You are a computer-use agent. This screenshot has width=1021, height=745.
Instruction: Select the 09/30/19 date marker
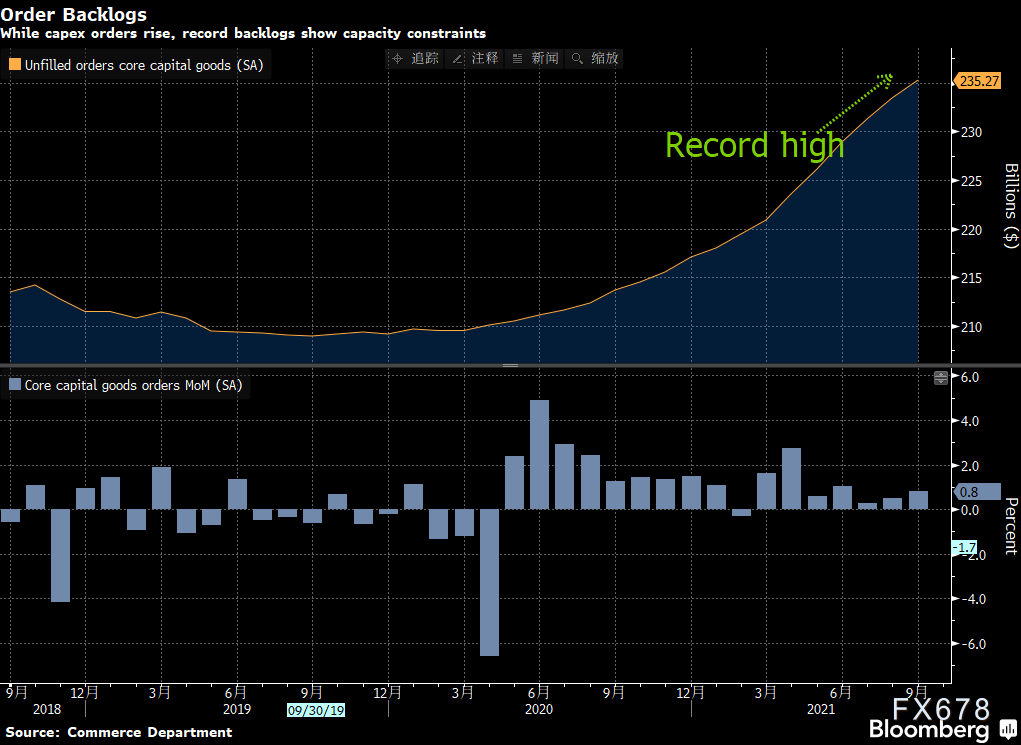point(316,709)
